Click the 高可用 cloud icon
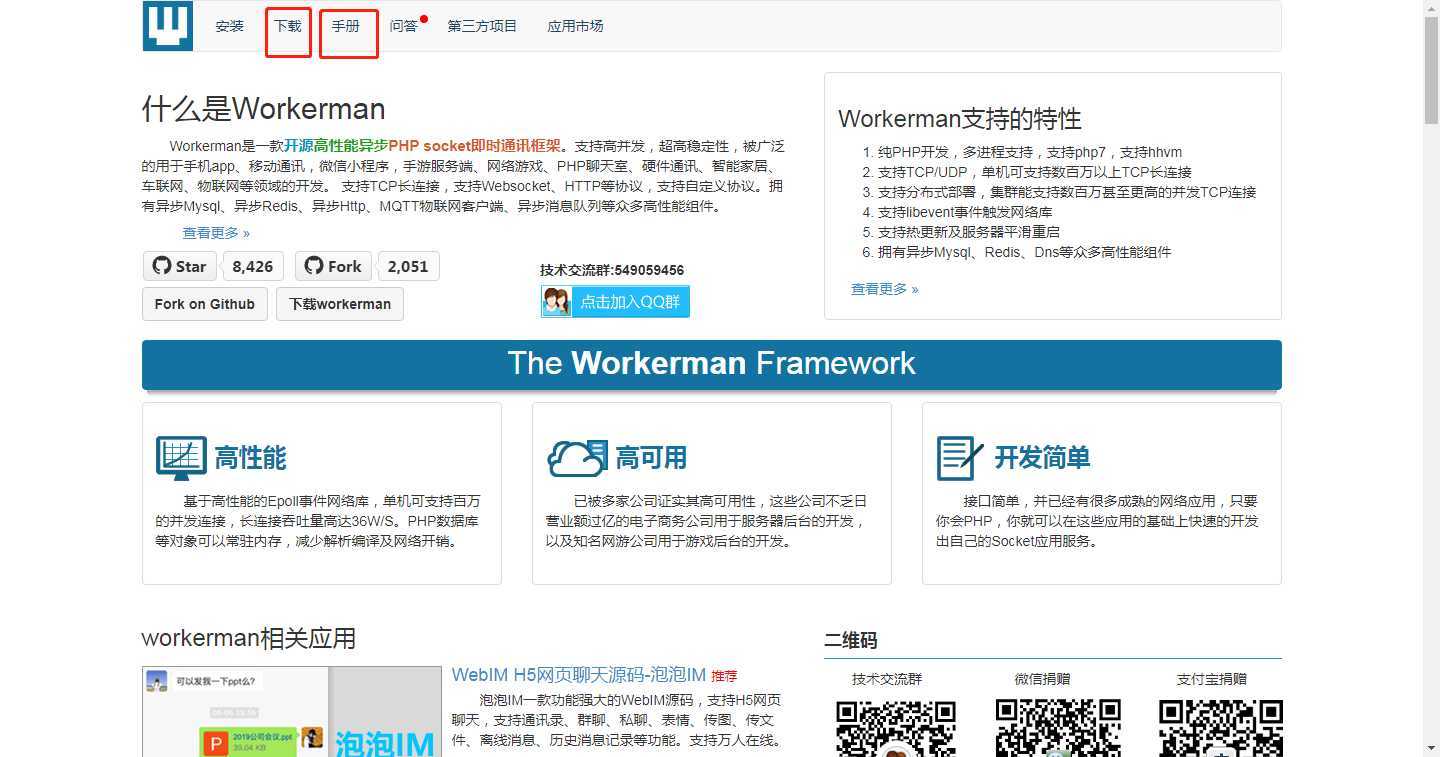The width and height of the screenshot is (1440, 757). 577,458
